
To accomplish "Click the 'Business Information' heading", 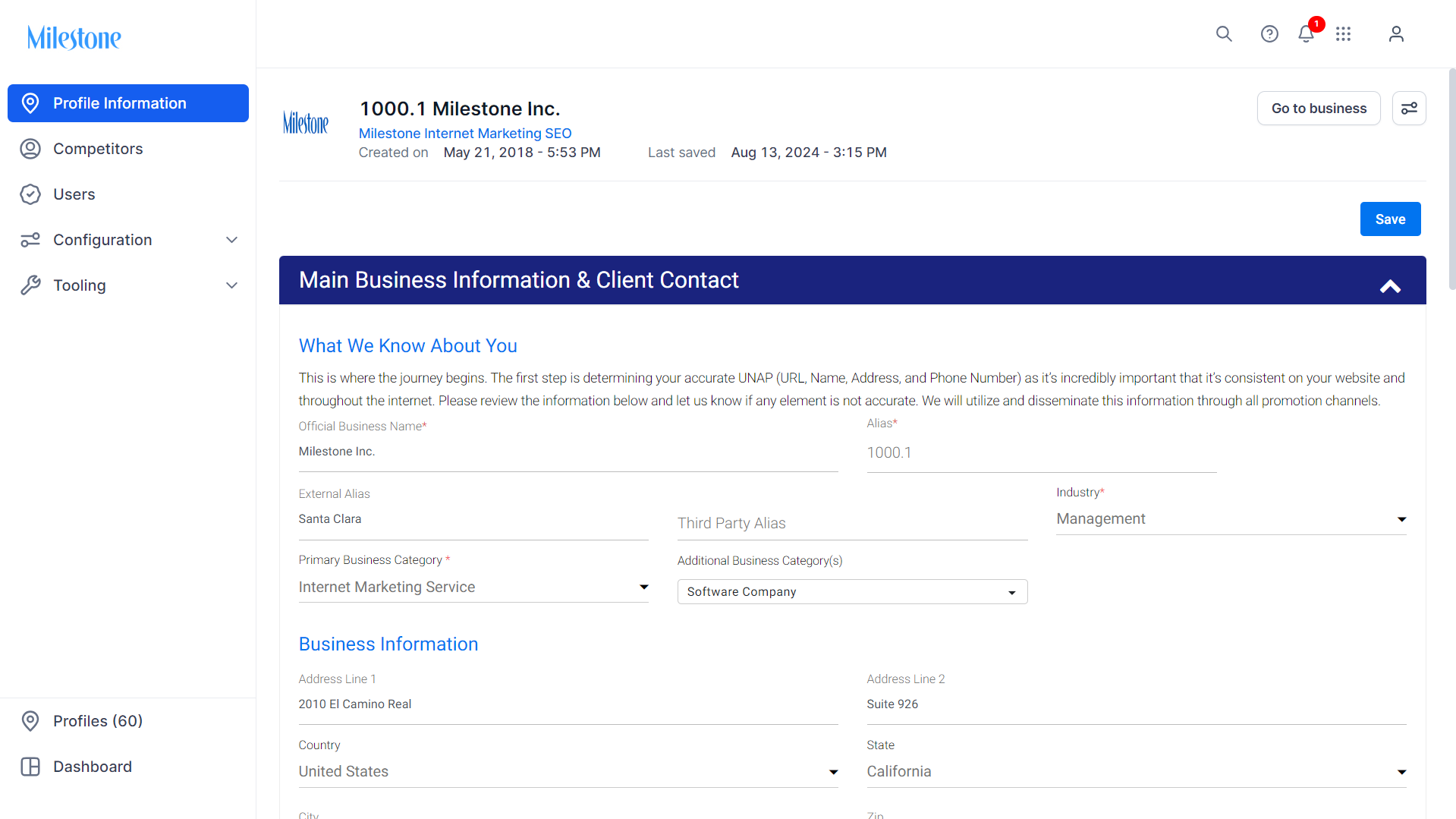I will [x=388, y=644].
